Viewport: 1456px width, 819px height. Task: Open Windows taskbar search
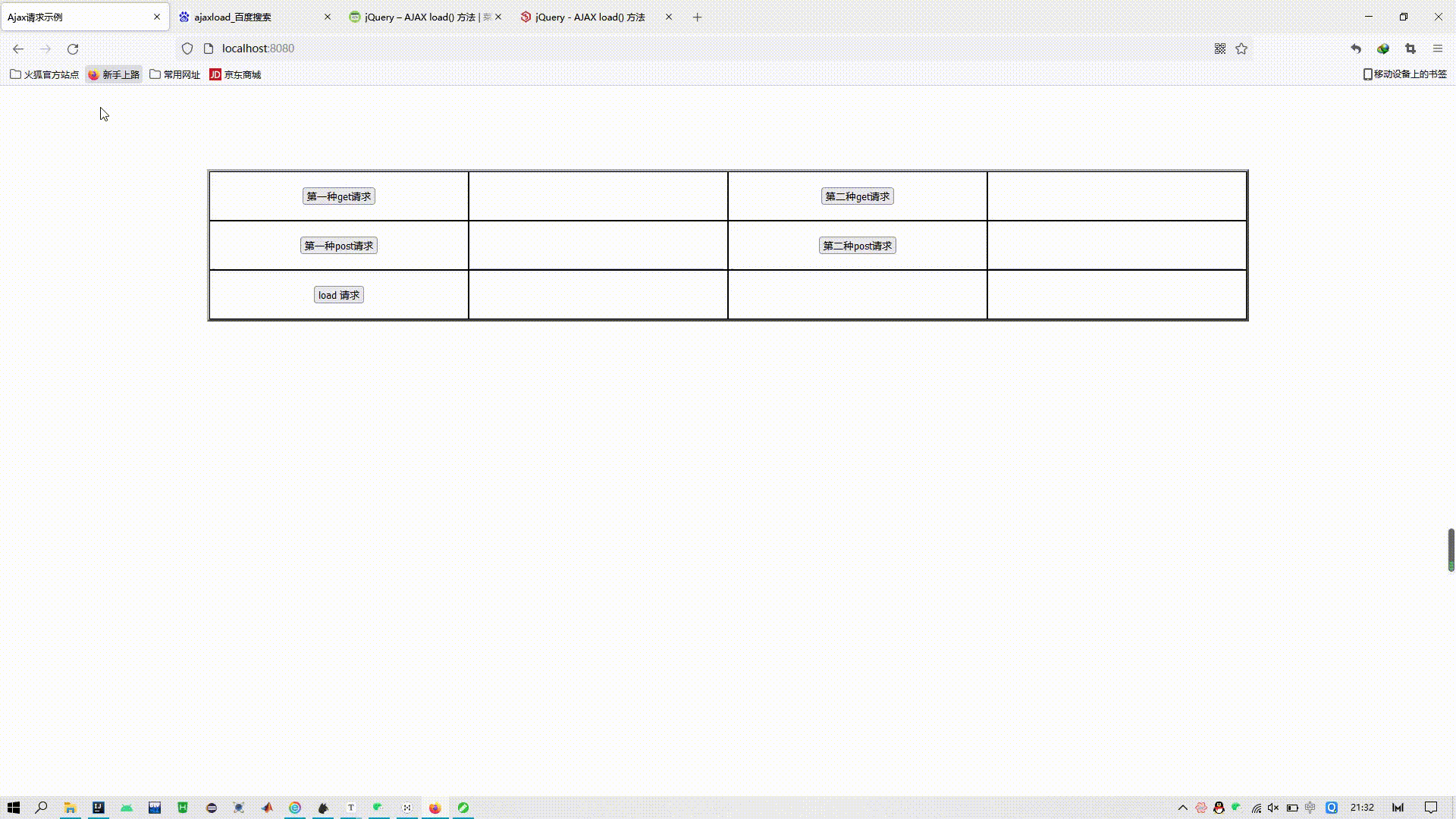coord(42,808)
